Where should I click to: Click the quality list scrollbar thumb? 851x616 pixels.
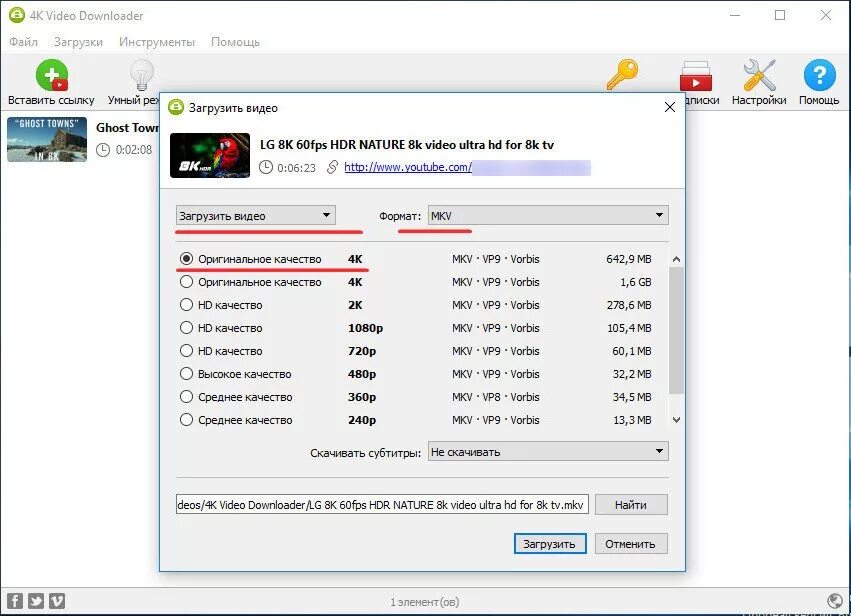click(676, 330)
